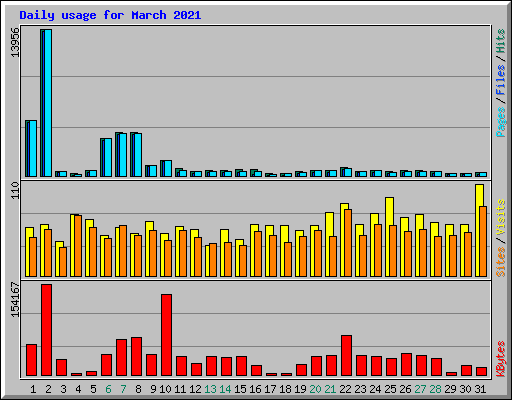Select day label 1 on the x-axis
The width and height of the screenshot is (512, 400).
click(x=33, y=389)
